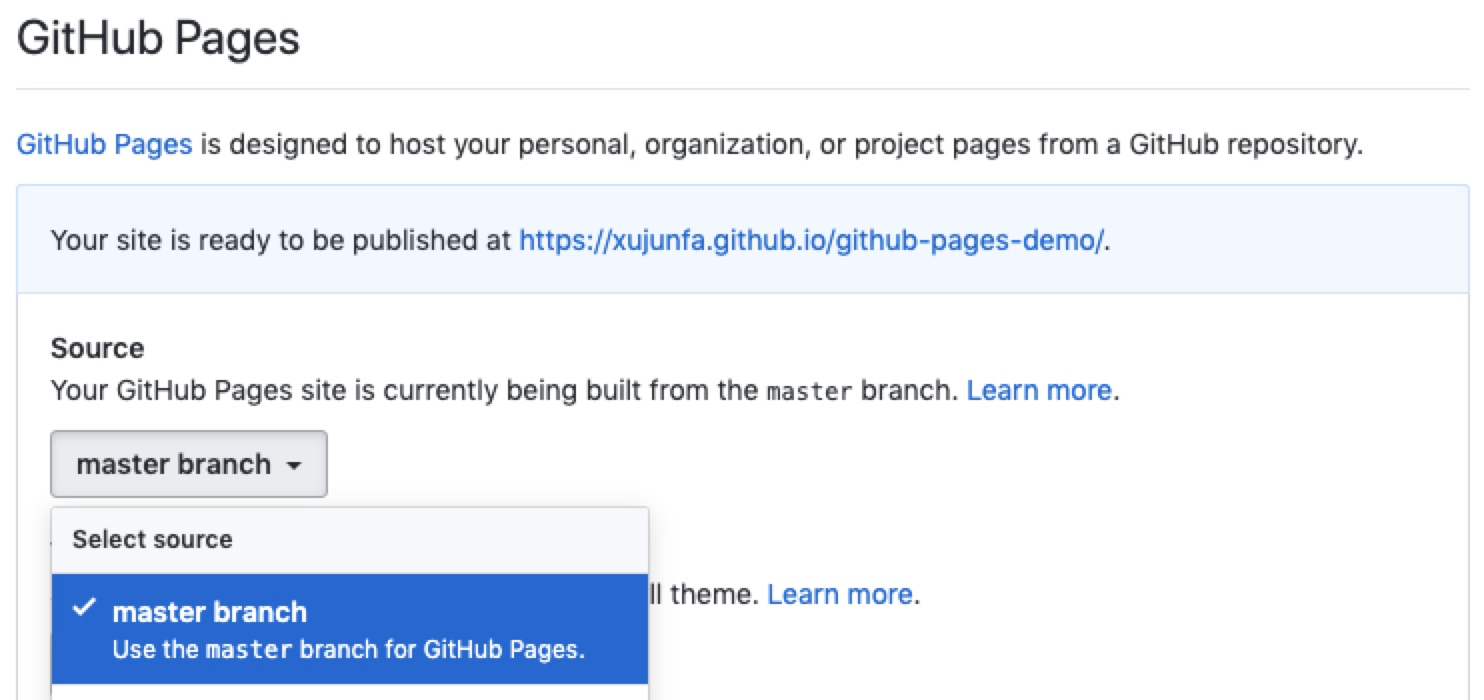The image size is (1484, 700).
Task: Click Learn more in the Source section
Action: [1038, 390]
